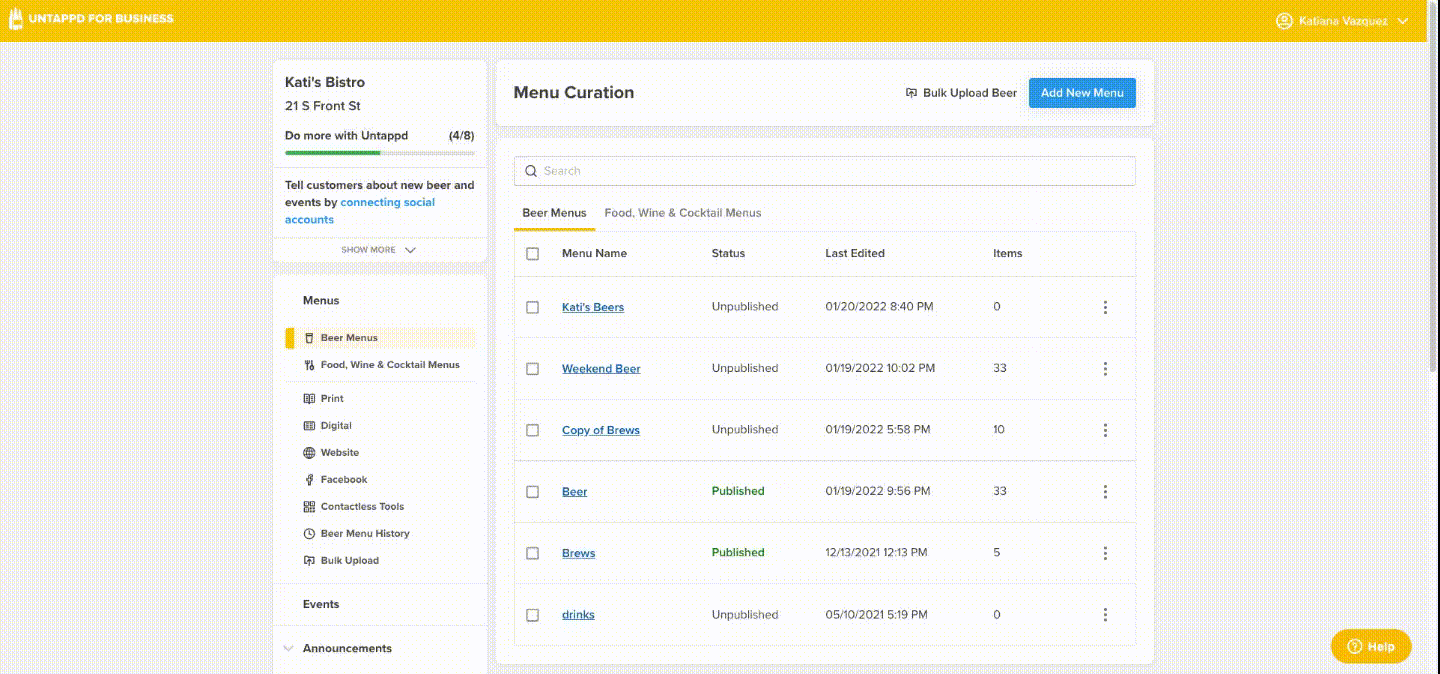Click the Add New Menu button
The image size is (1440, 674).
[1082, 93]
